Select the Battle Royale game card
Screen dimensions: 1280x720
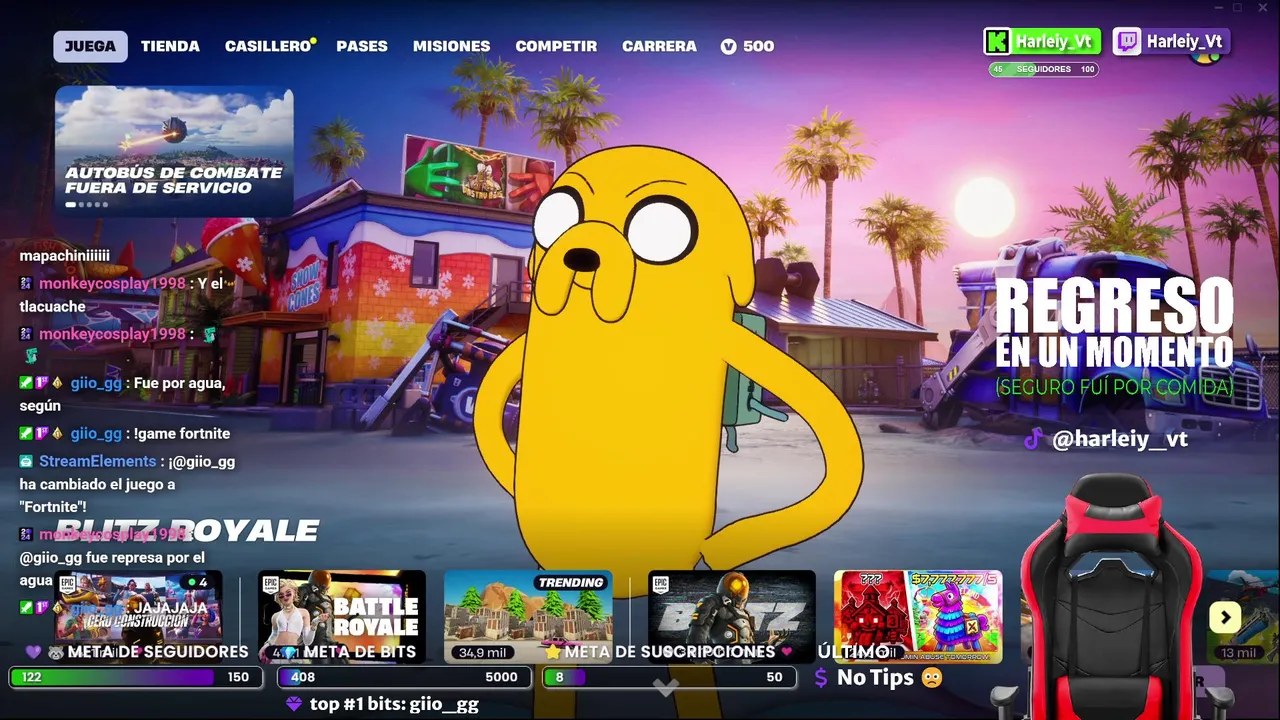(x=342, y=616)
